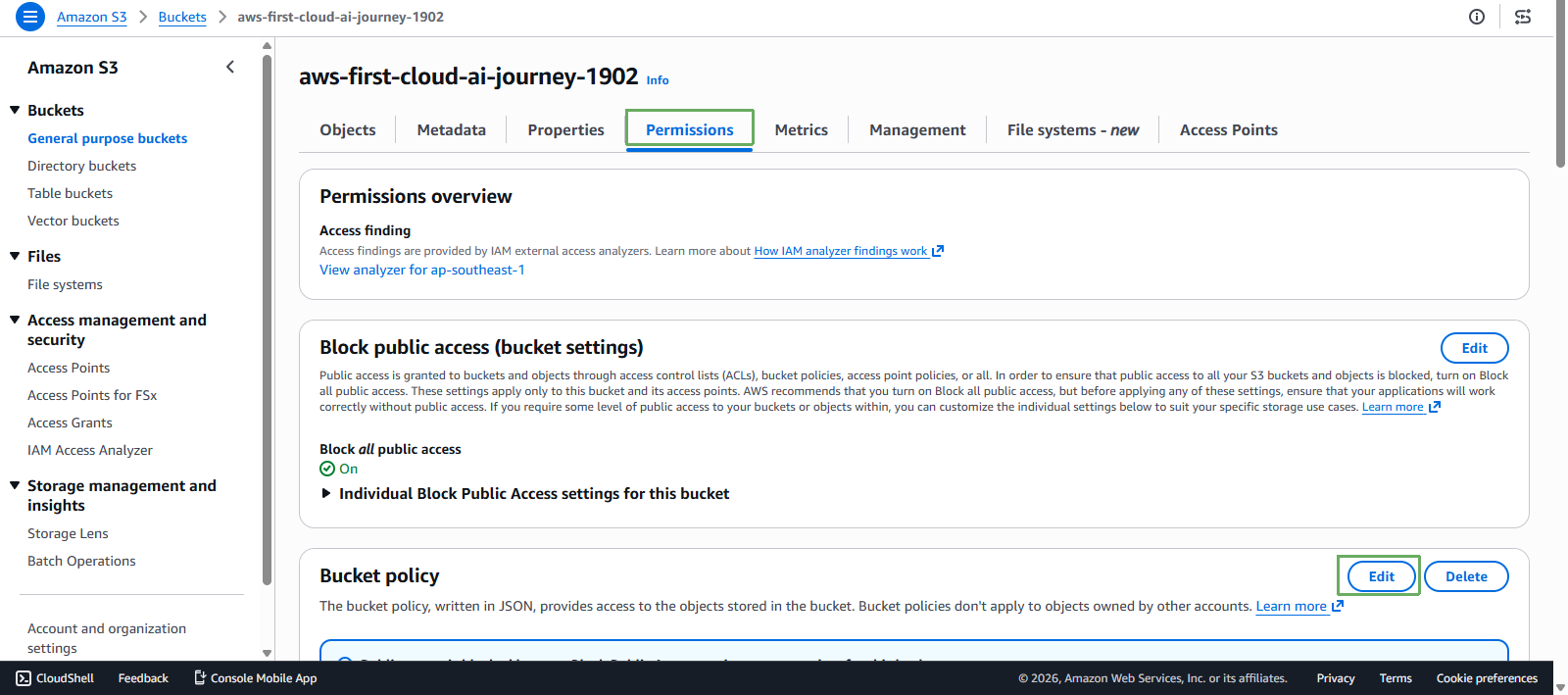Open the preferences icon at top right

(1523, 17)
